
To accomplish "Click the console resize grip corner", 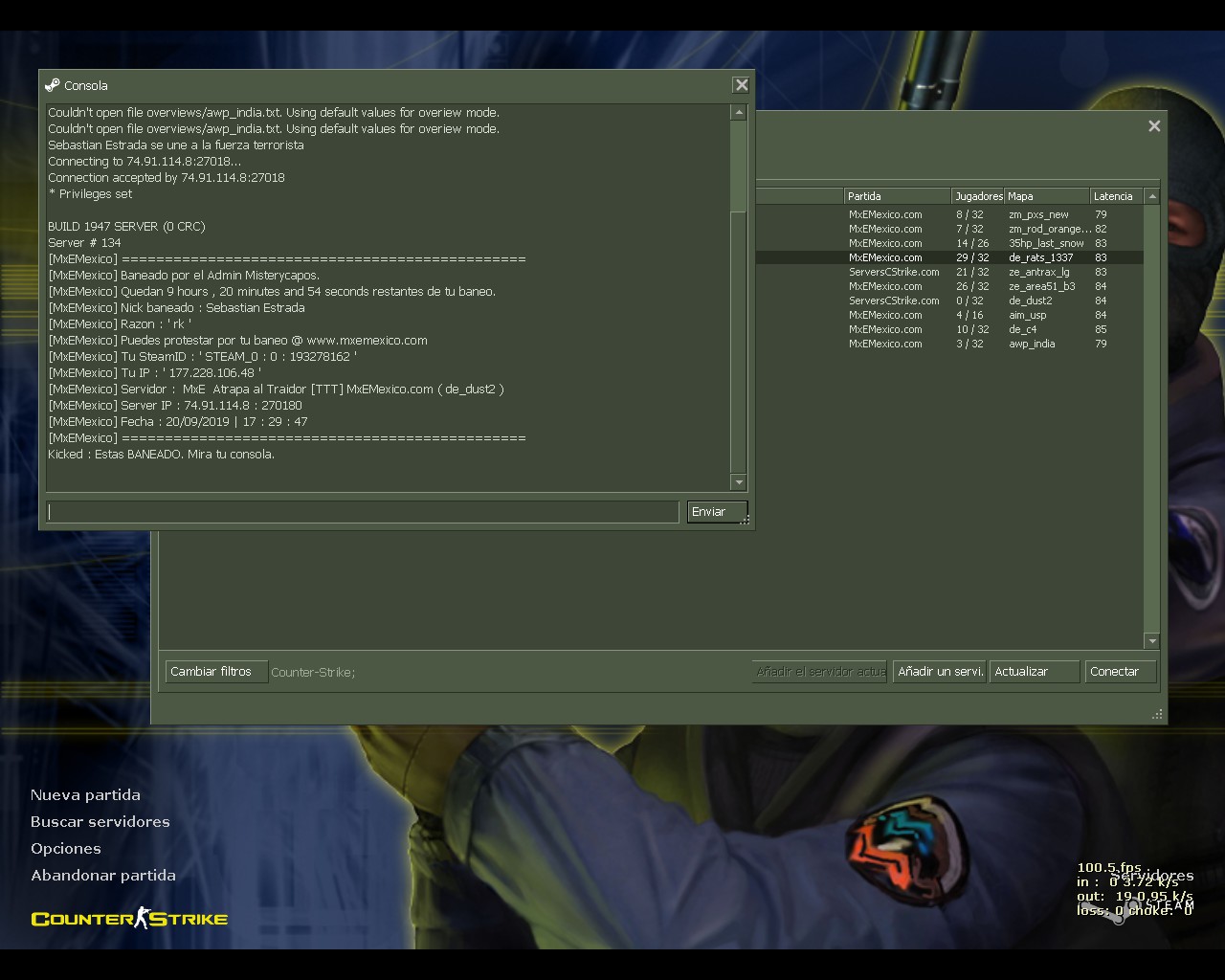I will click(745, 520).
